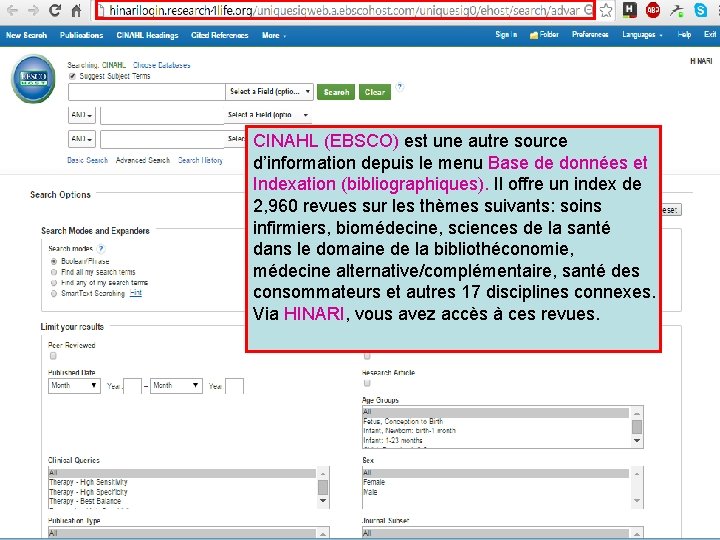Open Search modes help icon
Viewport: 720px width, 540px height.
click(x=101, y=248)
